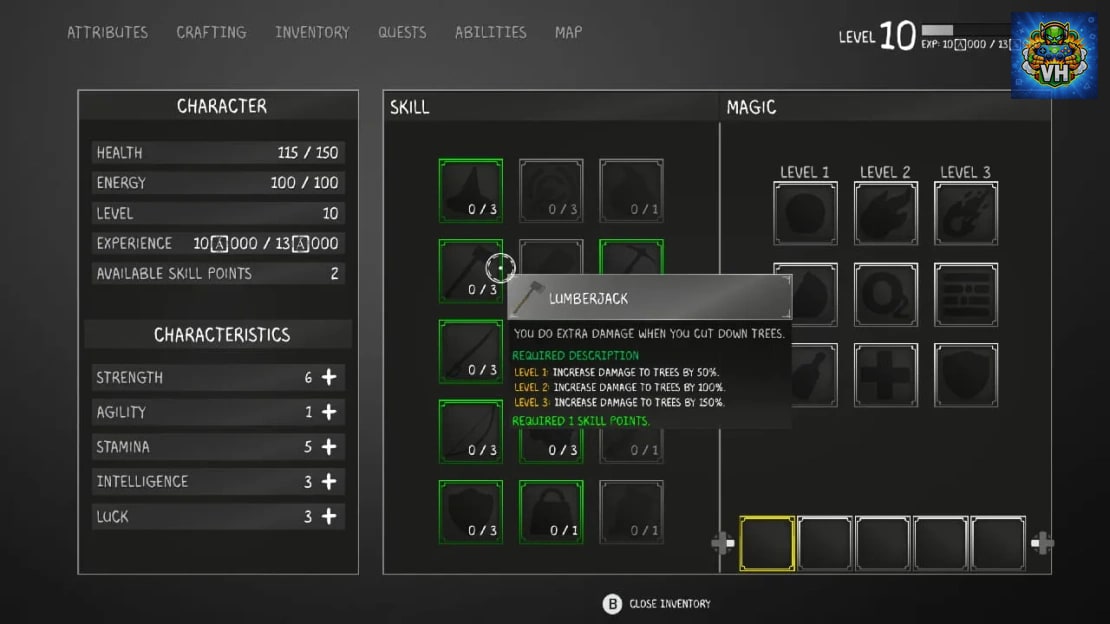
Task: Select the yellow highlighted hotbar slot
Action: pyautogui.click(x=767, y=543)
